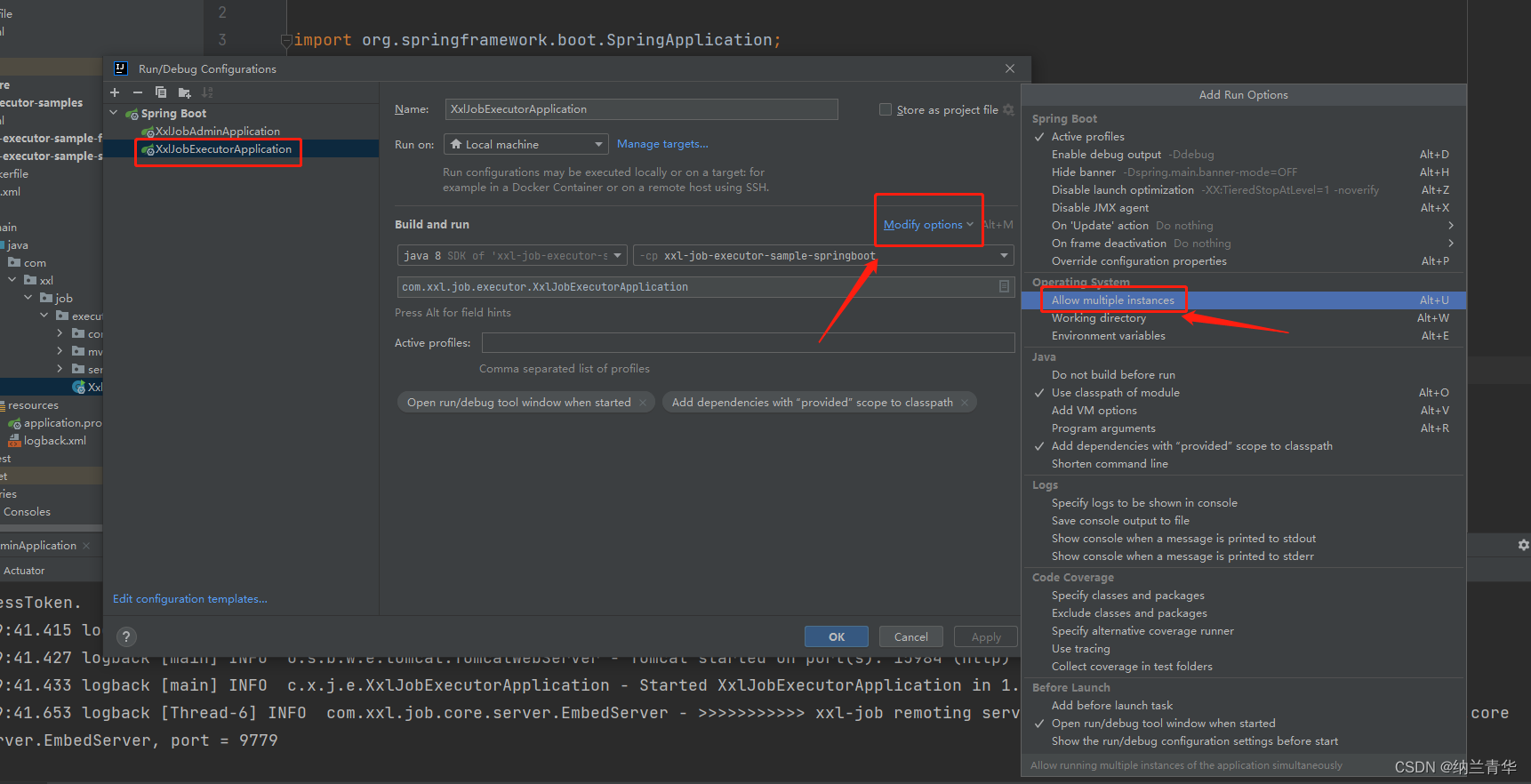Select Save console output to file

[1244, 521]
